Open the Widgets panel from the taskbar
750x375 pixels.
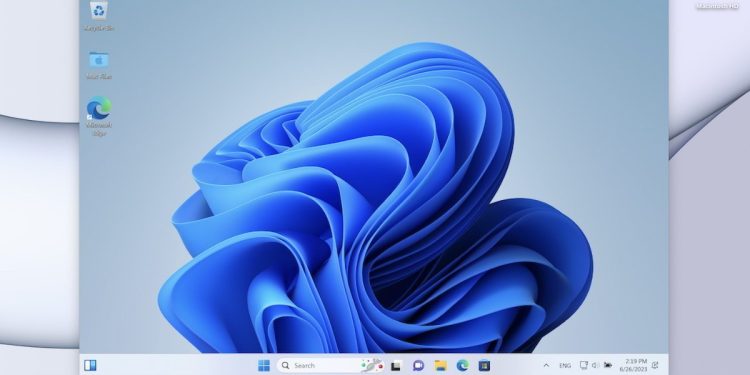click(x=90, y=365)
